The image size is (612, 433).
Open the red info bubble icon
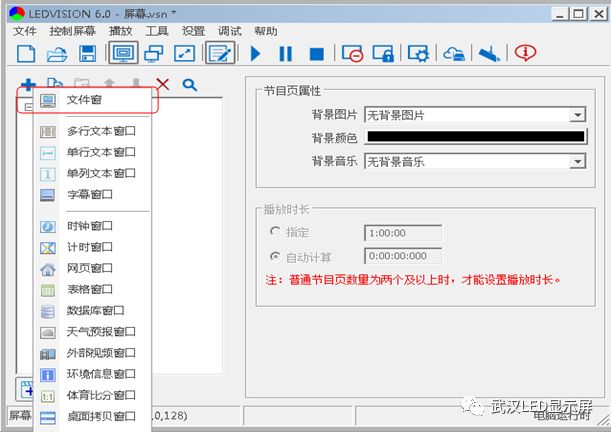pyautogui.click(x=525, y=52)
